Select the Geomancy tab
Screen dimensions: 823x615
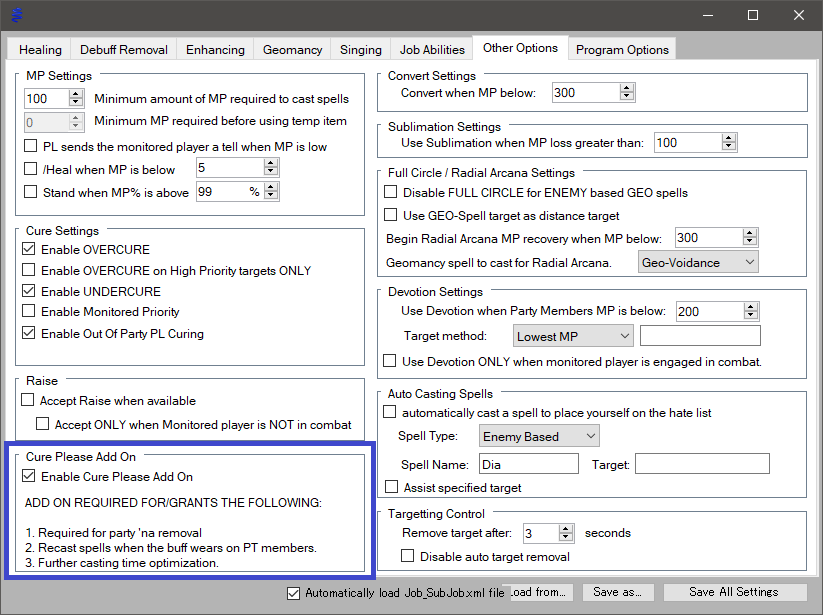(292, 50)
